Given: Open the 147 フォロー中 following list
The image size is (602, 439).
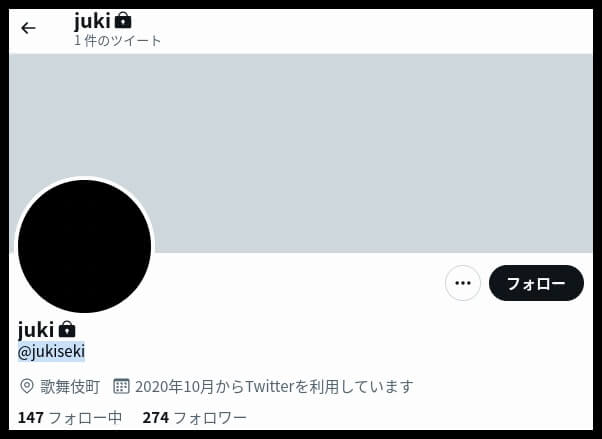Looking at the screenshot, I should (x=70, y=417).
